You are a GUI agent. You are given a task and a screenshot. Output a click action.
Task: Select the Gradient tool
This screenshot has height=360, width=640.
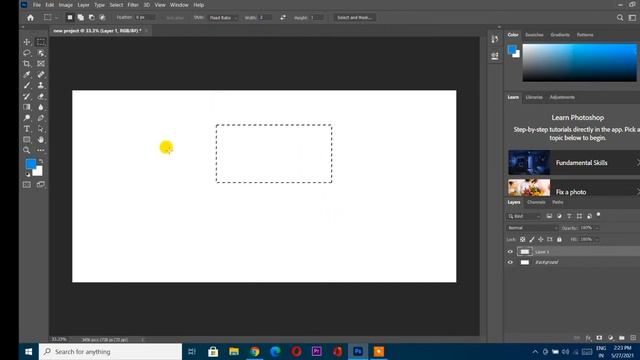27,107
